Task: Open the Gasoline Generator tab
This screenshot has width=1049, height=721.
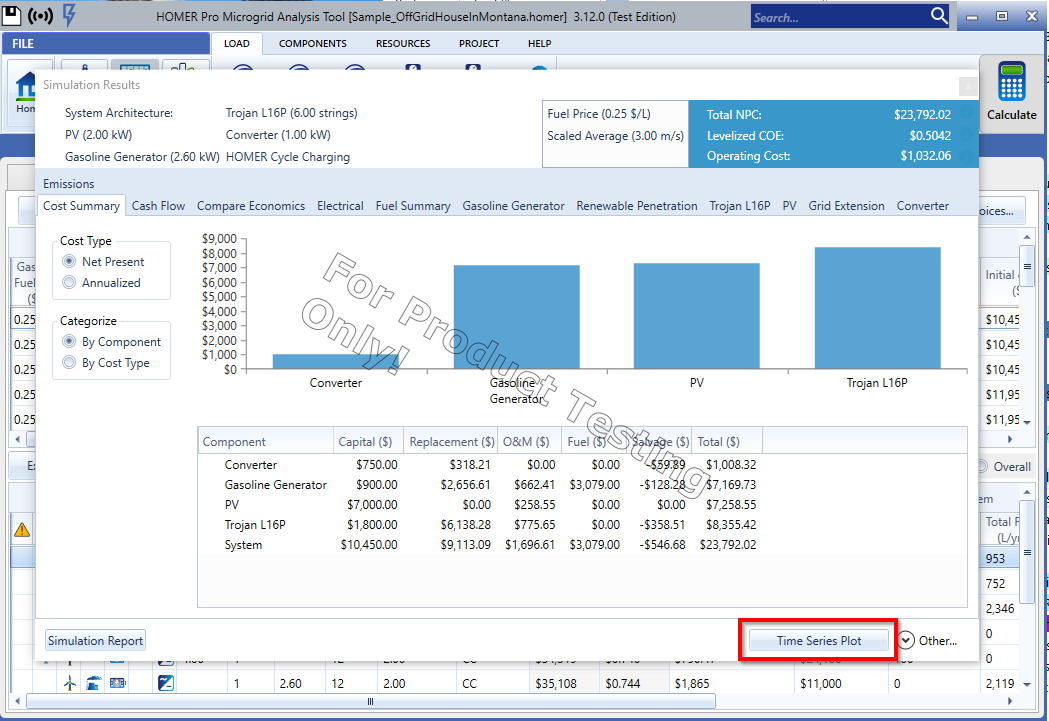Action: (x=513, y=206)
